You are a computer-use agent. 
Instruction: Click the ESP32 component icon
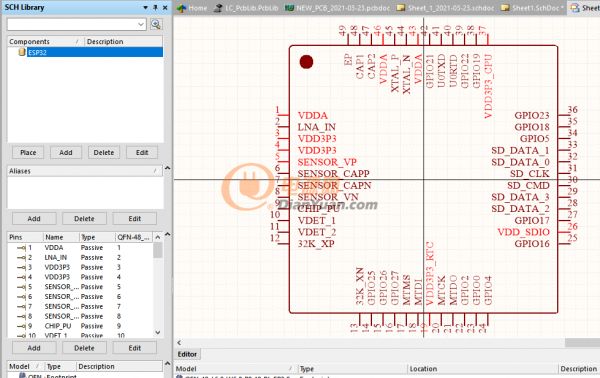22,52
